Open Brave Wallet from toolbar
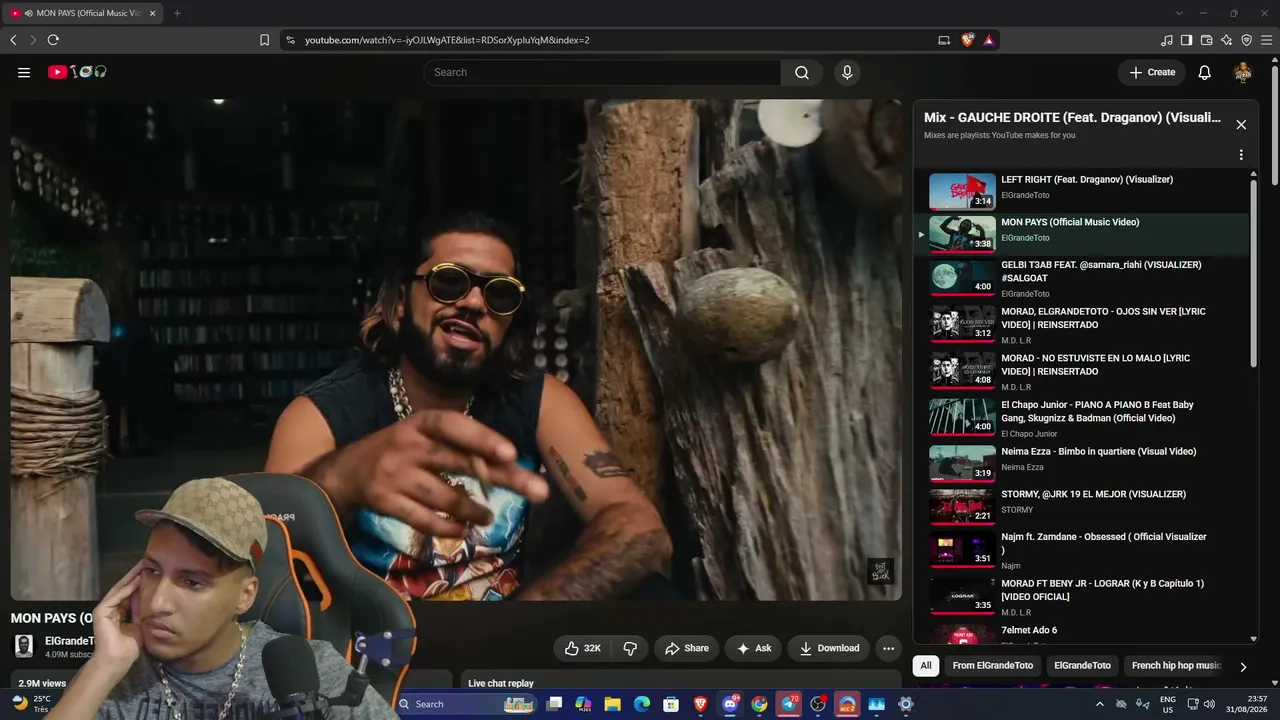 [1206, 40]
